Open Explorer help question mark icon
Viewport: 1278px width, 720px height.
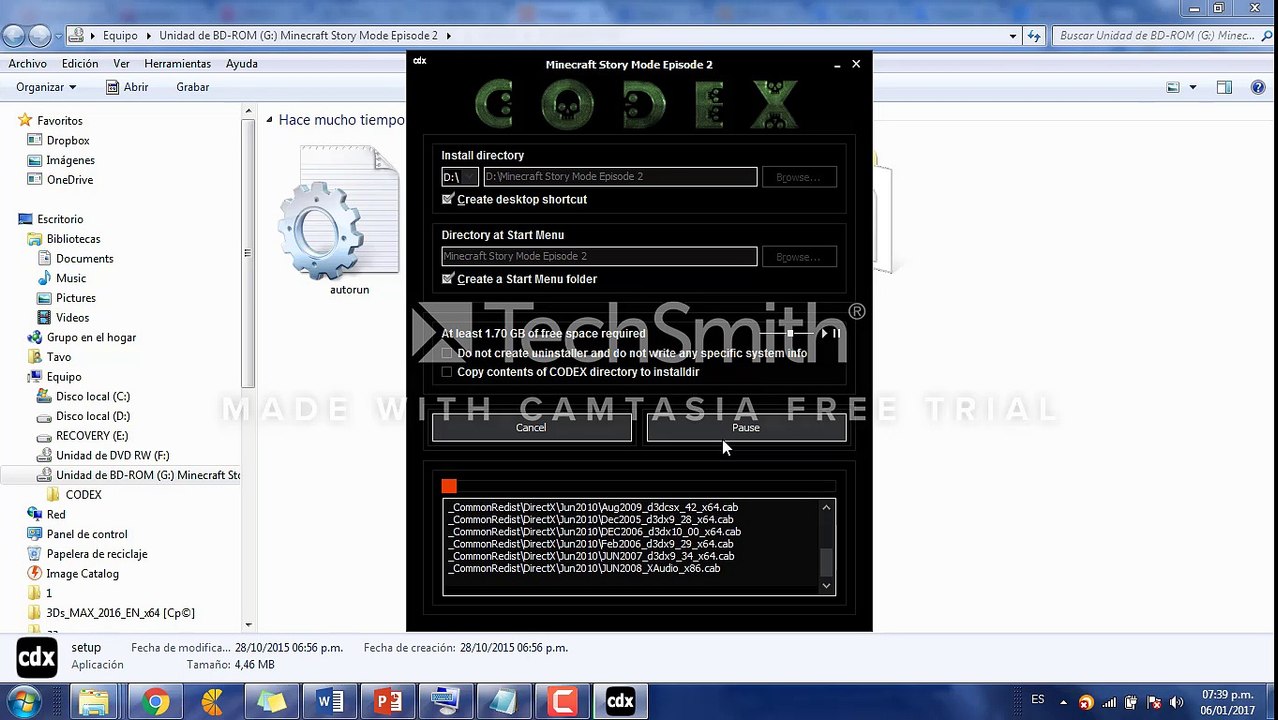[x=1258, y=87]
